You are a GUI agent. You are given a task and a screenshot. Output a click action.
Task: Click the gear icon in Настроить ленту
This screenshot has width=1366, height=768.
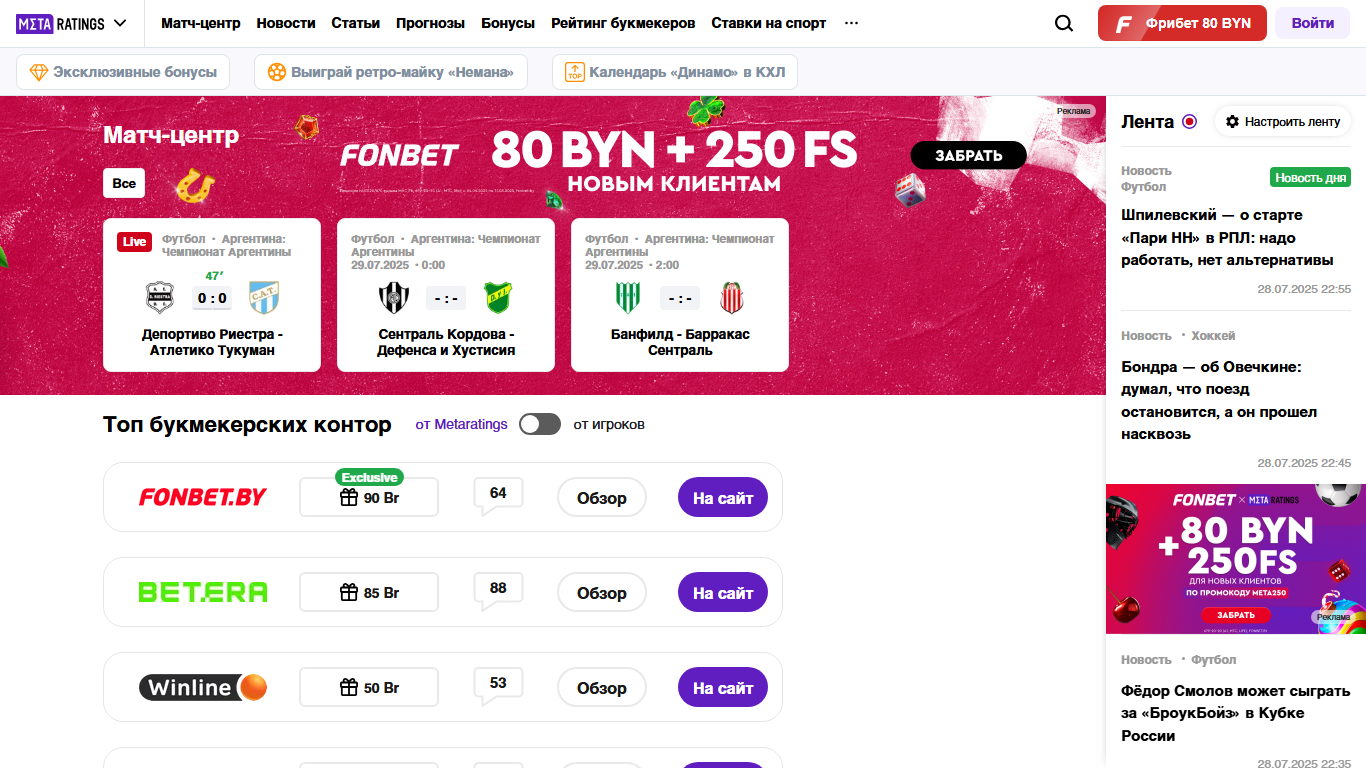[x=1232, y=121]
